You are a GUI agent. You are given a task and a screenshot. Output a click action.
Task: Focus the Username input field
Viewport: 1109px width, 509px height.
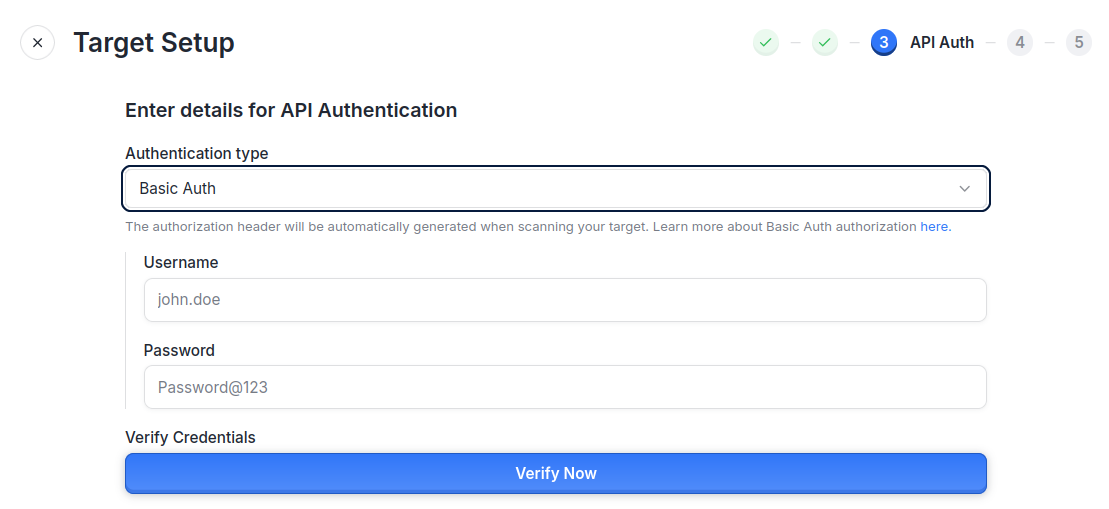565,300
